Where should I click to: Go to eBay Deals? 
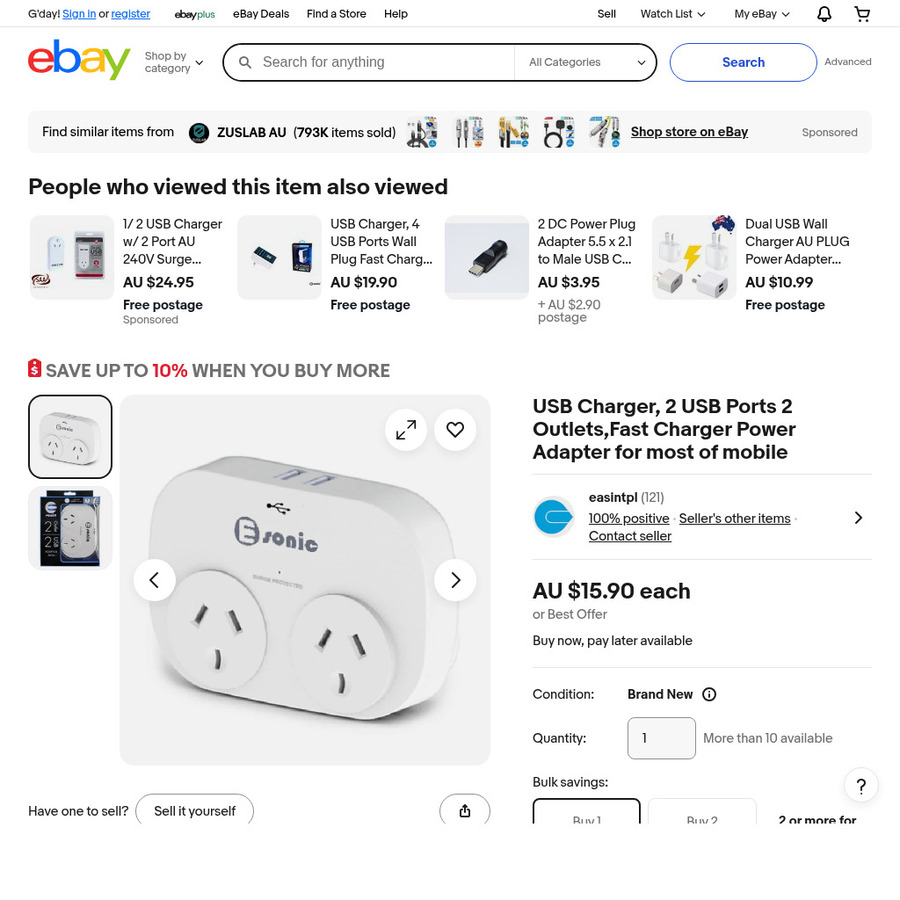[261, 14]
